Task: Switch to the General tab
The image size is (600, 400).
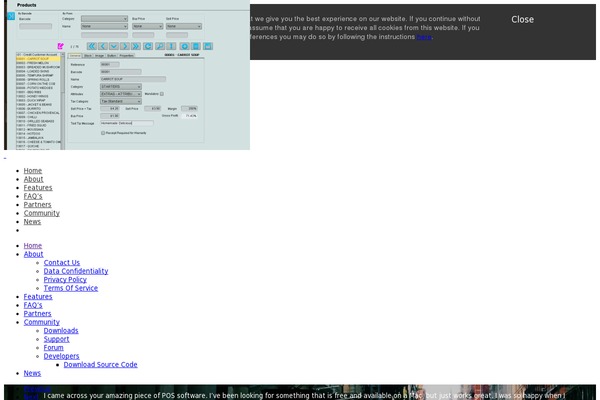Action: coord(75,56)
